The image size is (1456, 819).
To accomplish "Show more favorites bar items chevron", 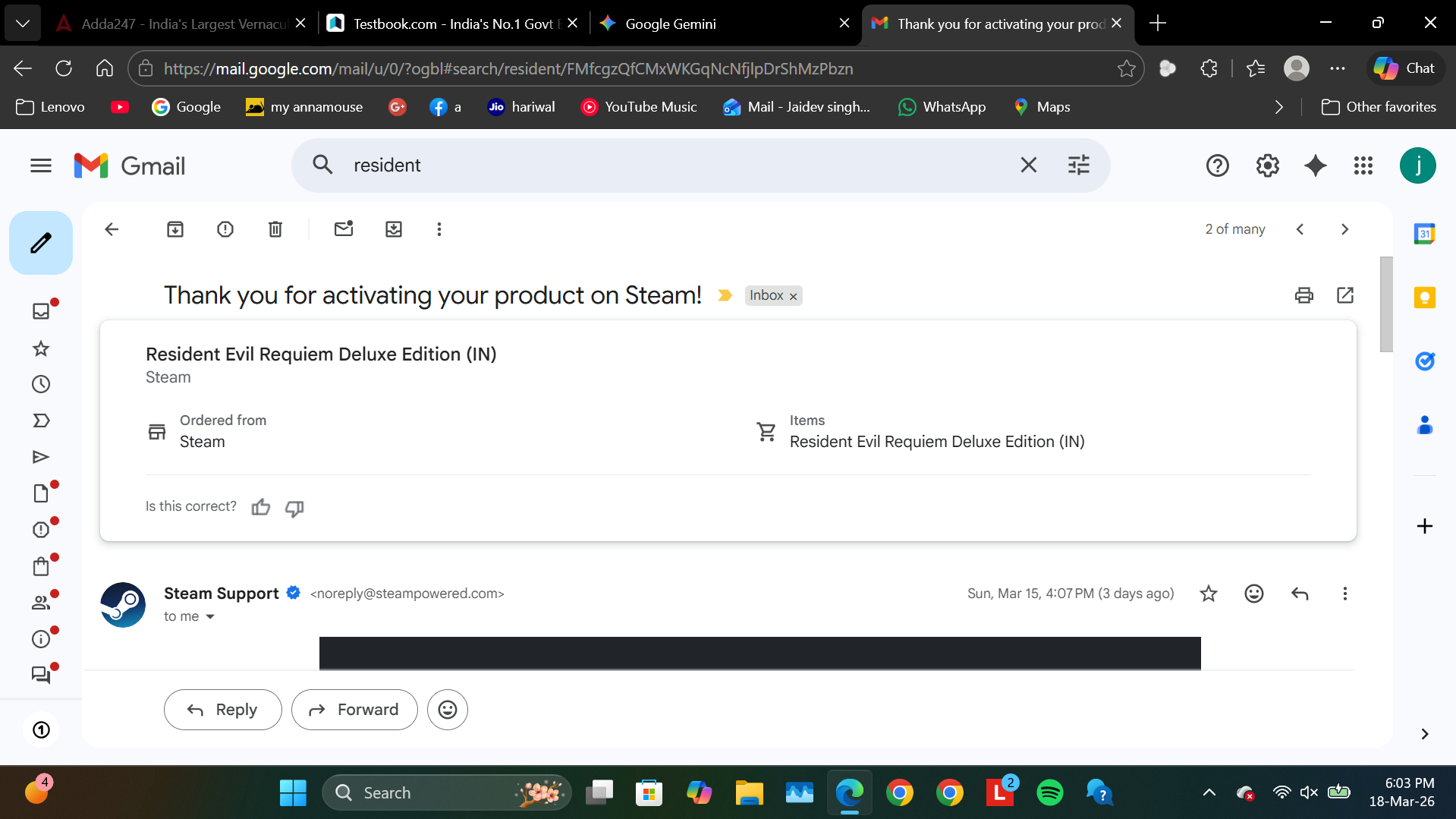I will click(1279, 107).
